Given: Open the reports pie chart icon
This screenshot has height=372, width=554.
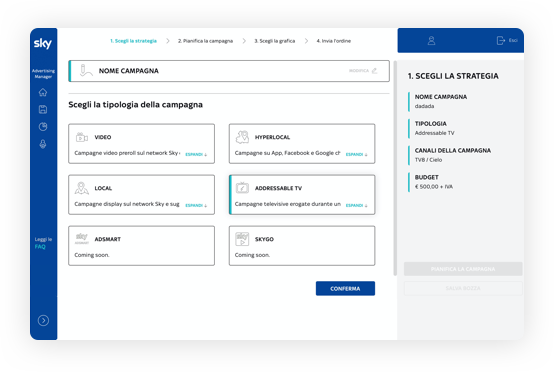Looking at the screenshot, I should click(43, 126).
